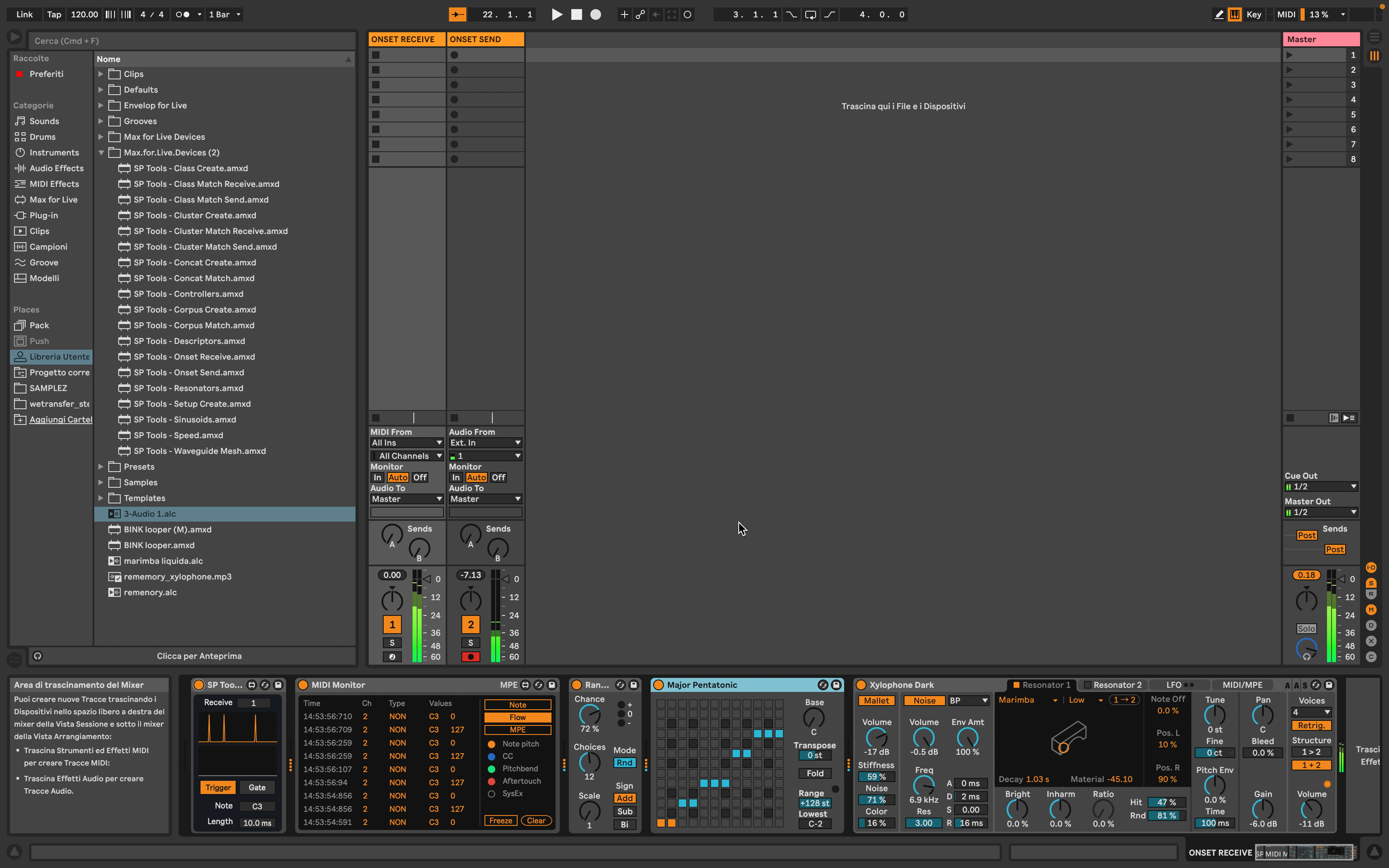Enable the Retrig. switch in Xylophone Dark

pyautogui.click(x=1311, y=726)
